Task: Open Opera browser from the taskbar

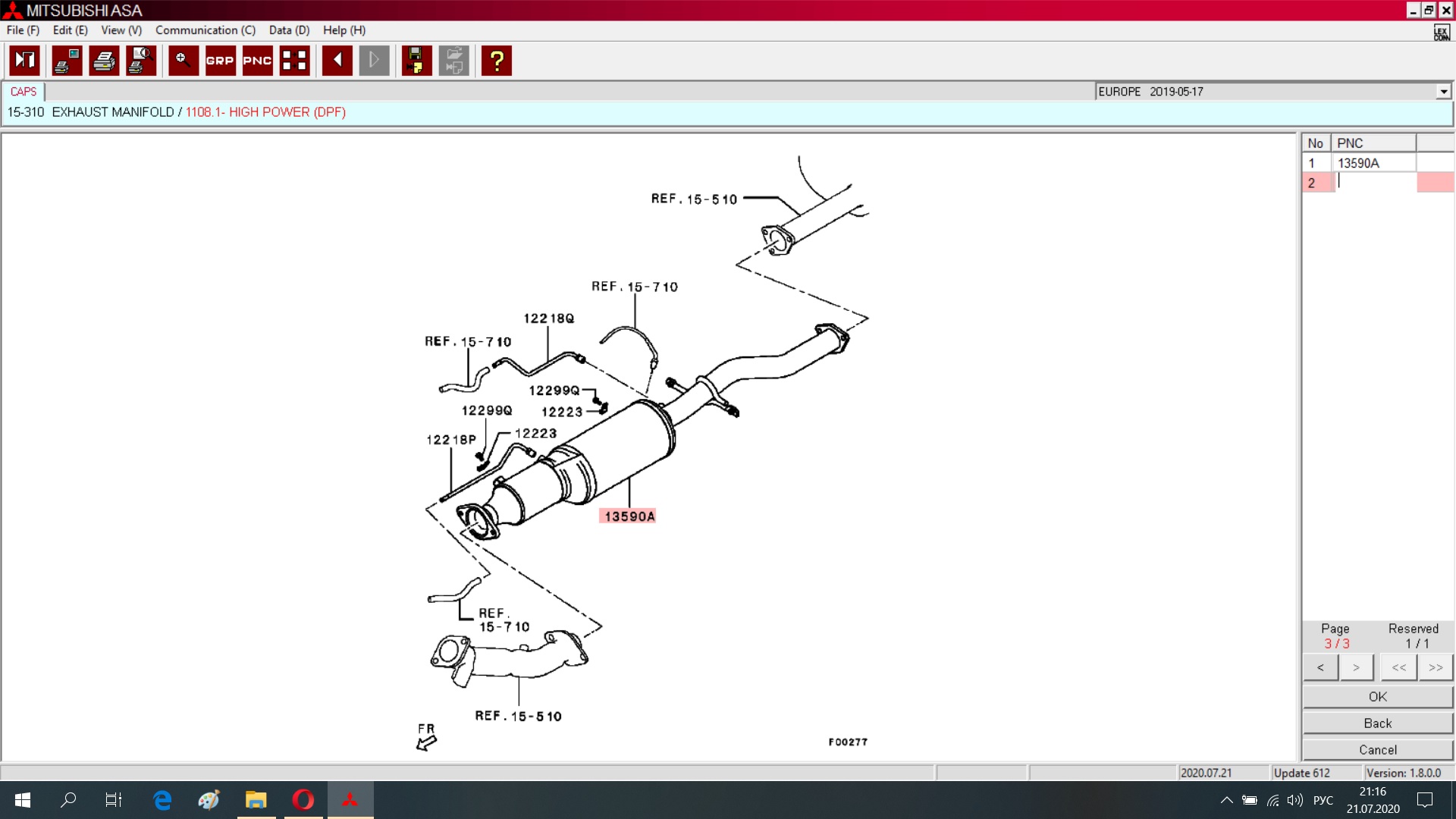Action: [303, 800]
